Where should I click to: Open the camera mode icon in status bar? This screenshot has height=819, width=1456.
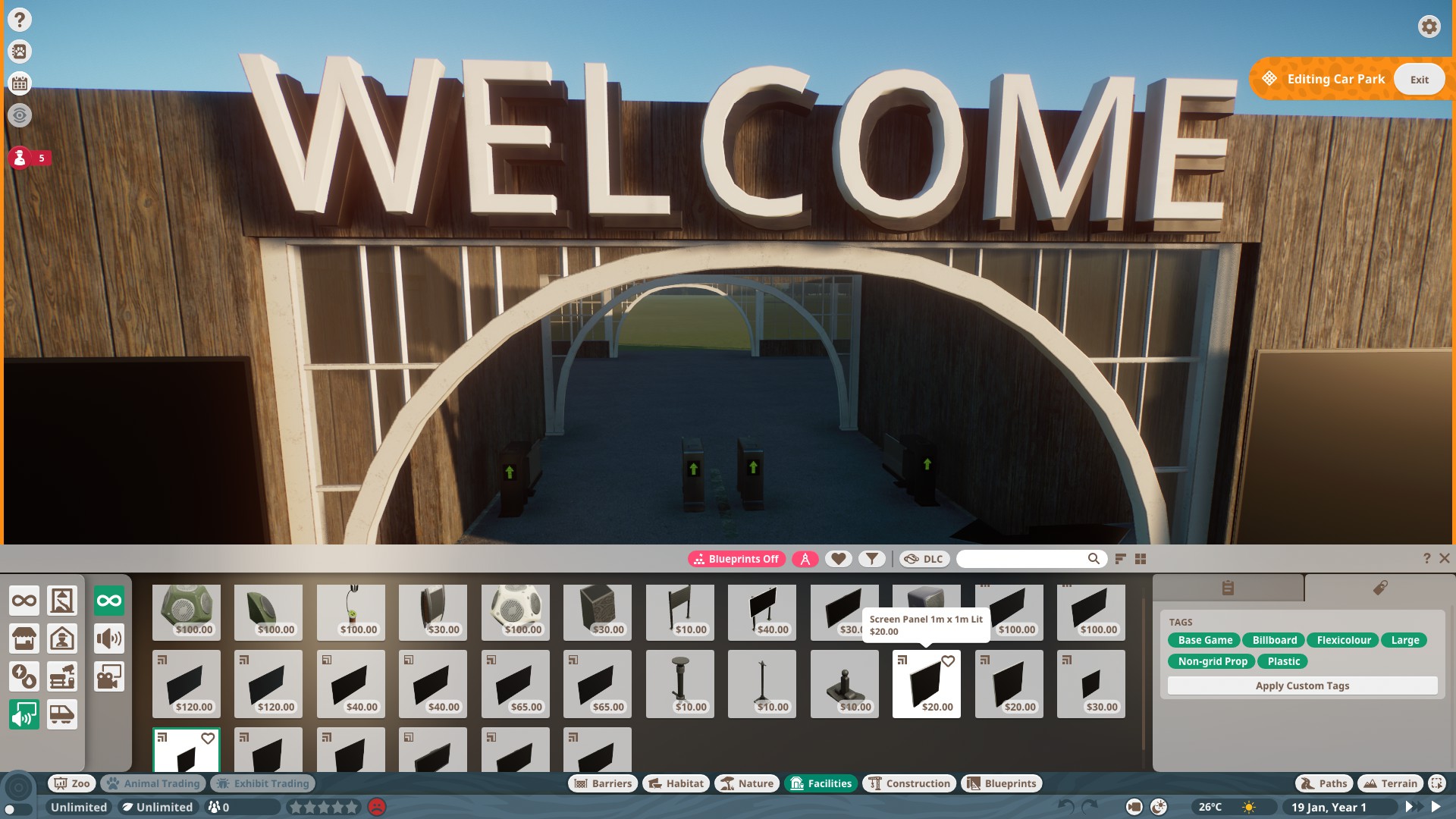click(x=1134, y=807)
